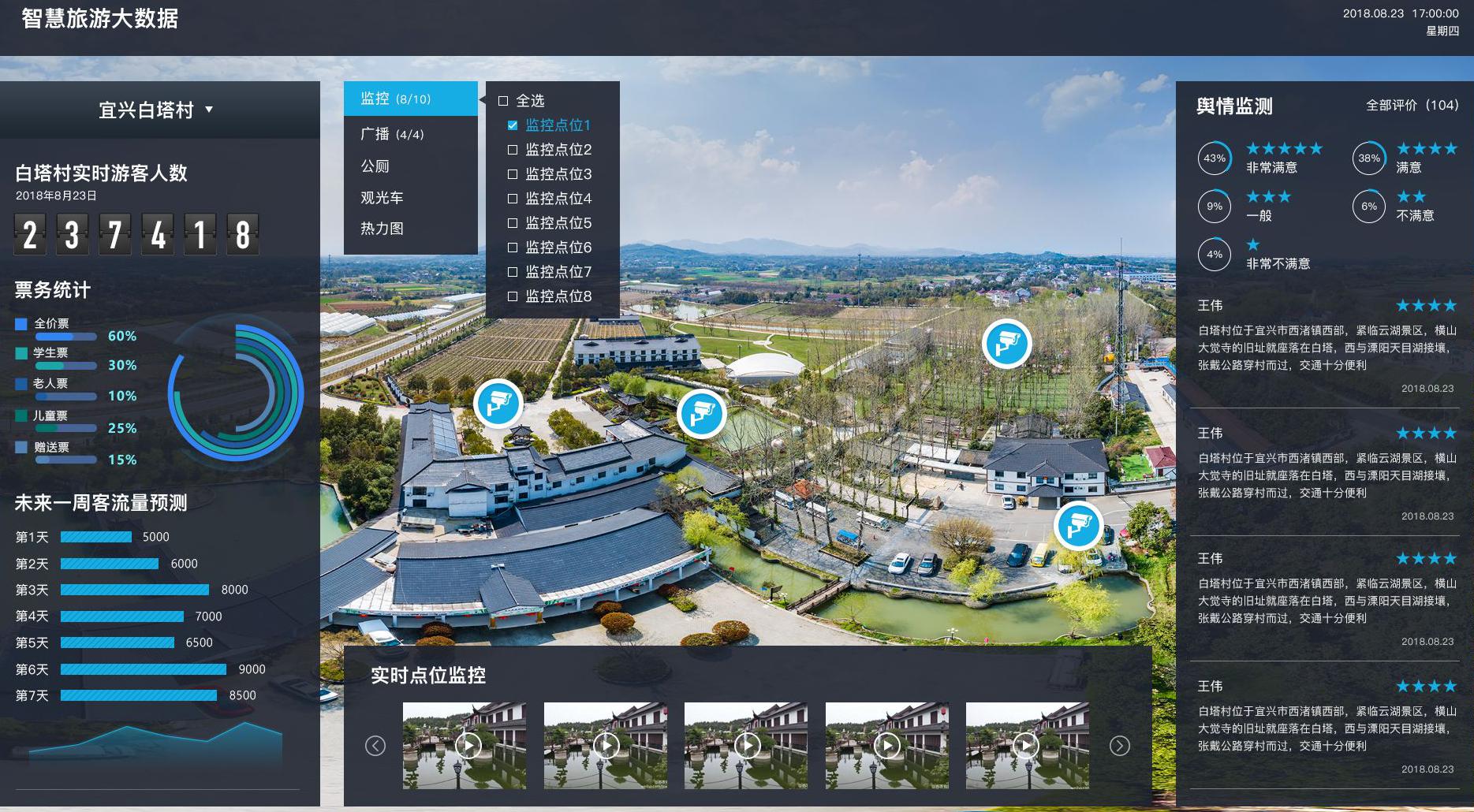This screenshot has height=812, width=1474.
Task: Expand the 监控 (8/10) menu entry
Action: point(410,99)
